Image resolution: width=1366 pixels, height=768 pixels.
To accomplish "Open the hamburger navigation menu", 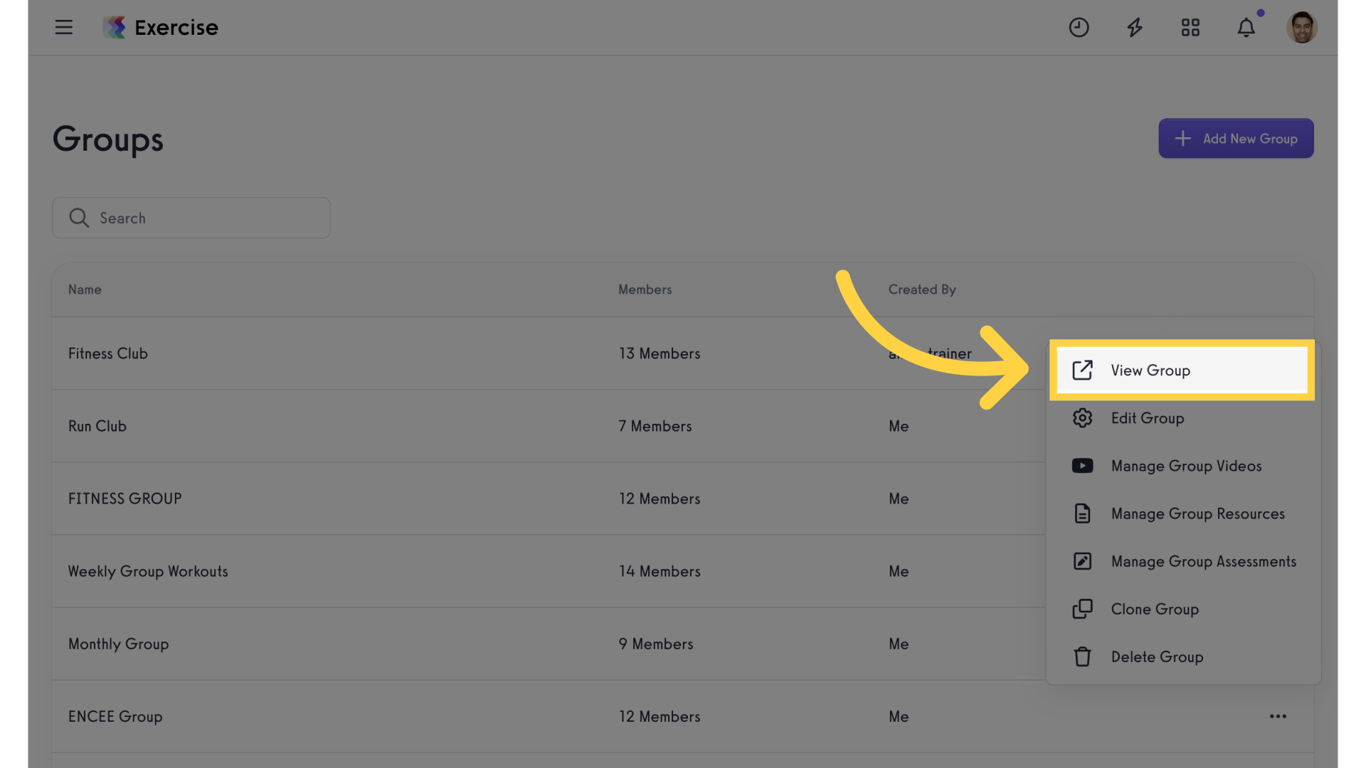I will [x=64, y=27].
